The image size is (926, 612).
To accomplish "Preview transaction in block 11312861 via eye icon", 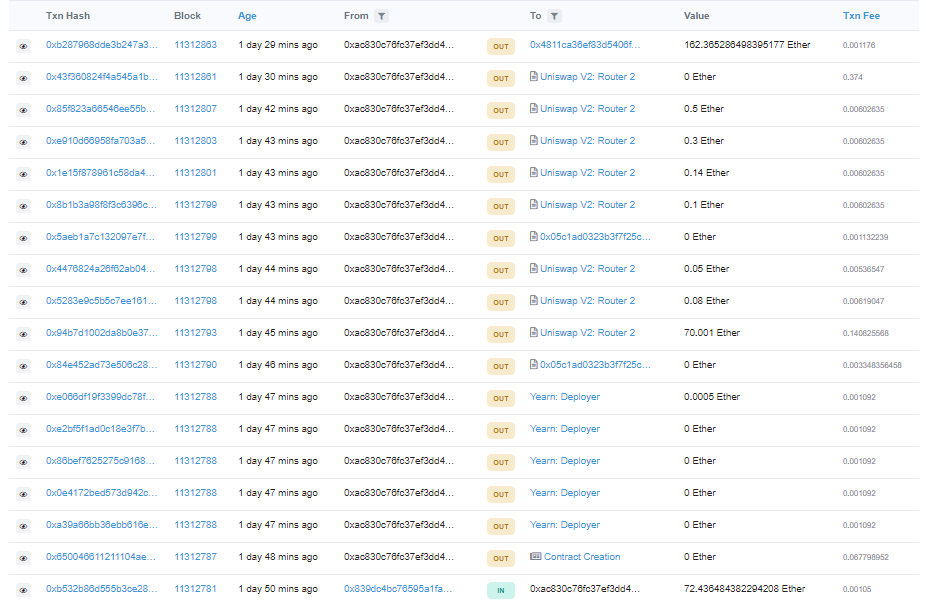I will 23,78.
